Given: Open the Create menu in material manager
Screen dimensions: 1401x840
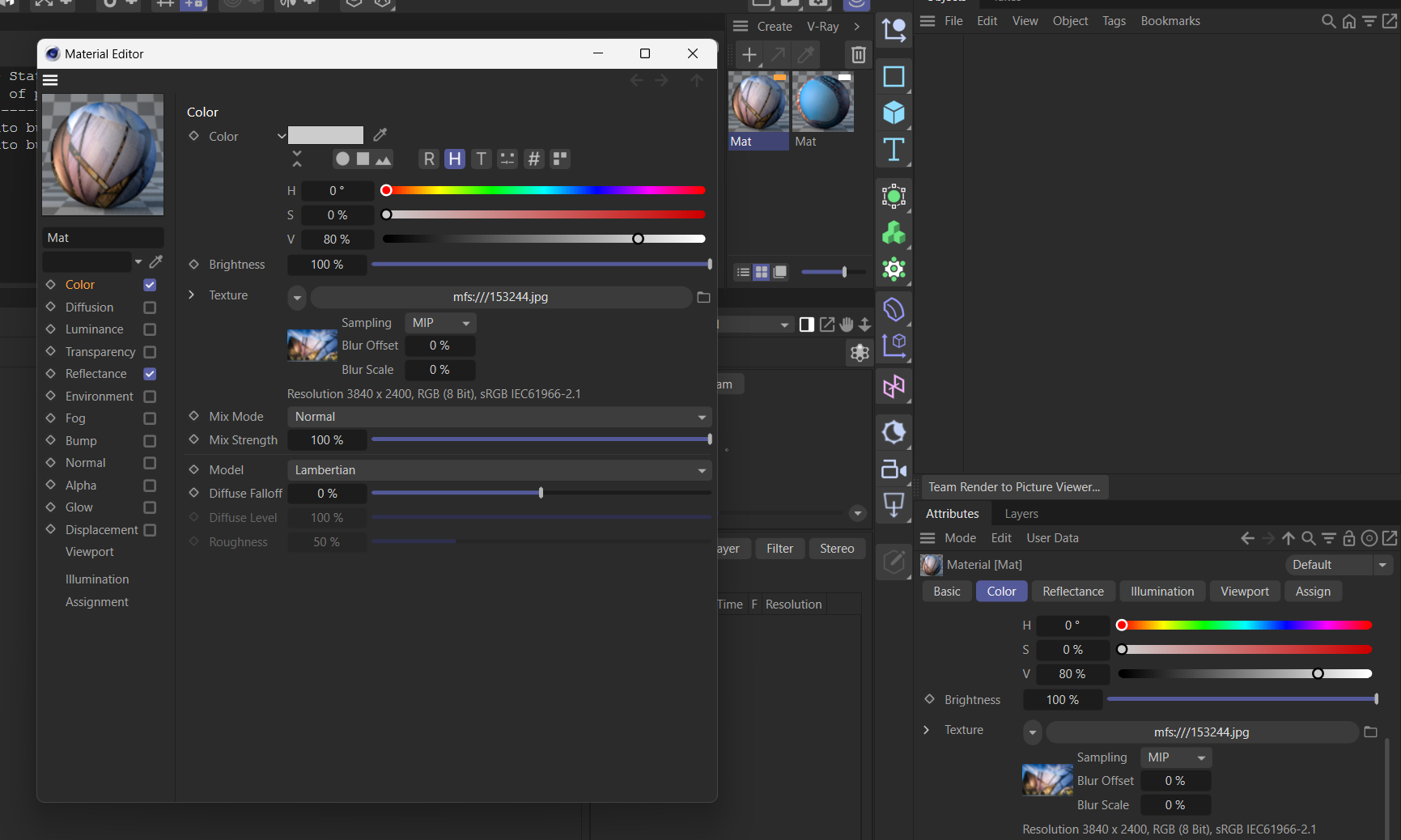Looking at the screenshot, I should click(775, 27).
